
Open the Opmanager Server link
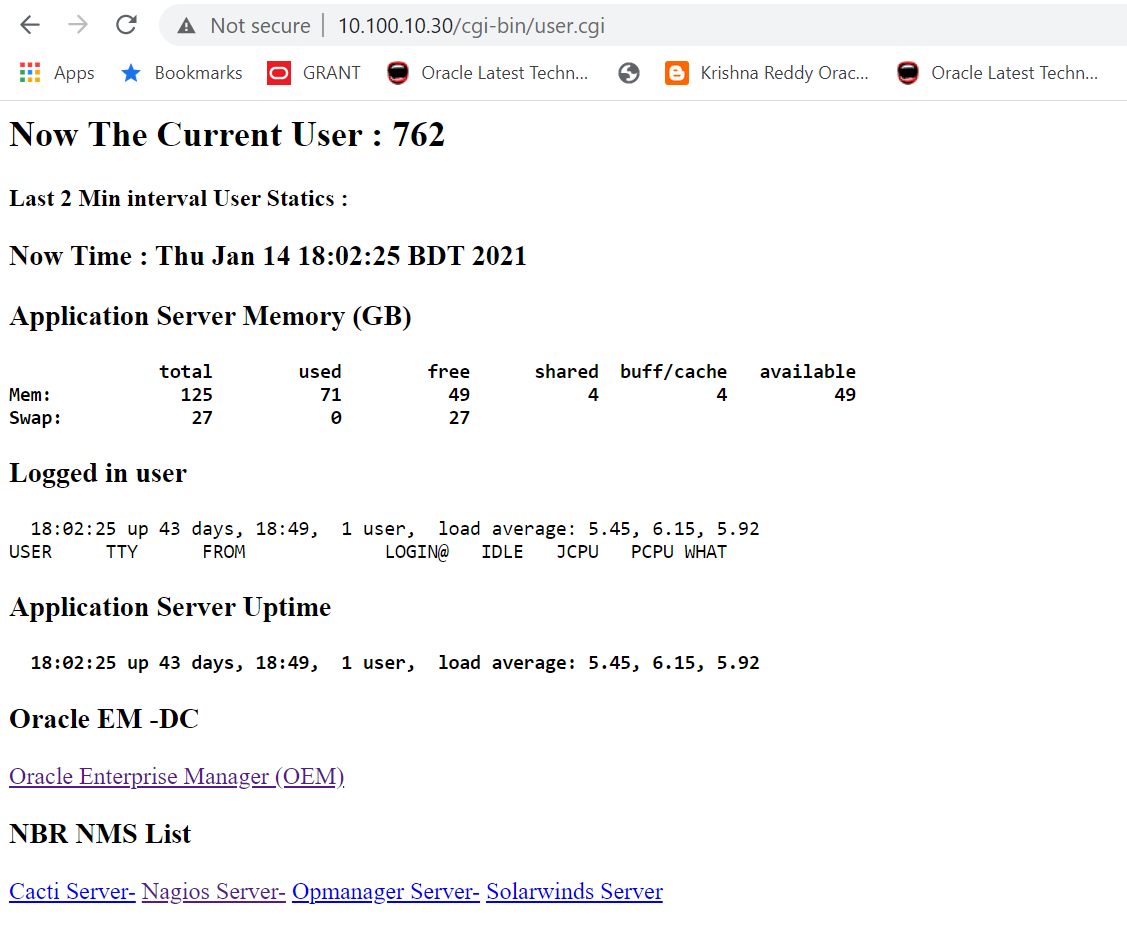click(x=385, y=891)
